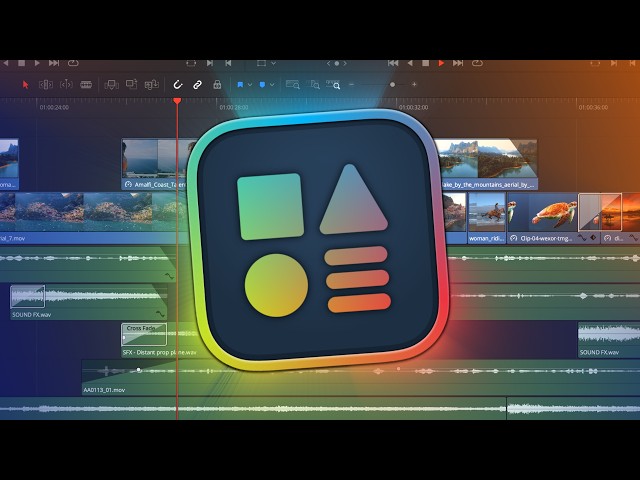Click the Detail Zoom icon
This screenshot has width=640, height=480.
(313, 84)
